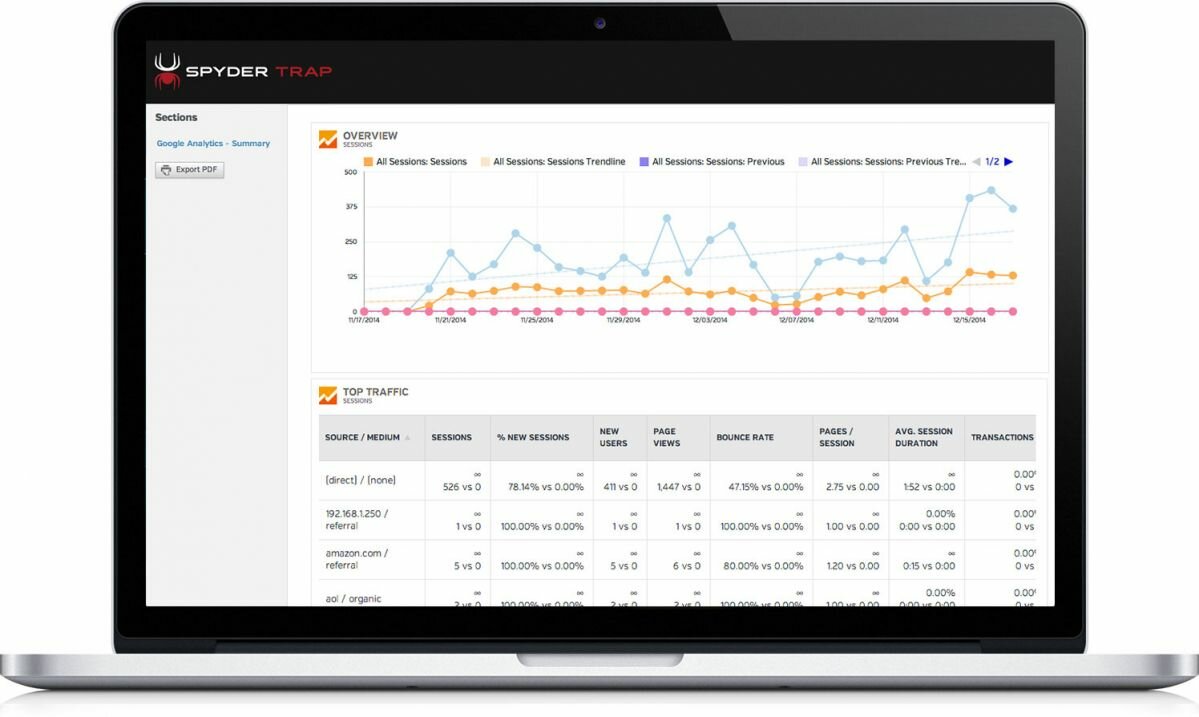Go to next legend page arrow
The height and width of the screenshot is (717, 1199).
click(1009, 161)
